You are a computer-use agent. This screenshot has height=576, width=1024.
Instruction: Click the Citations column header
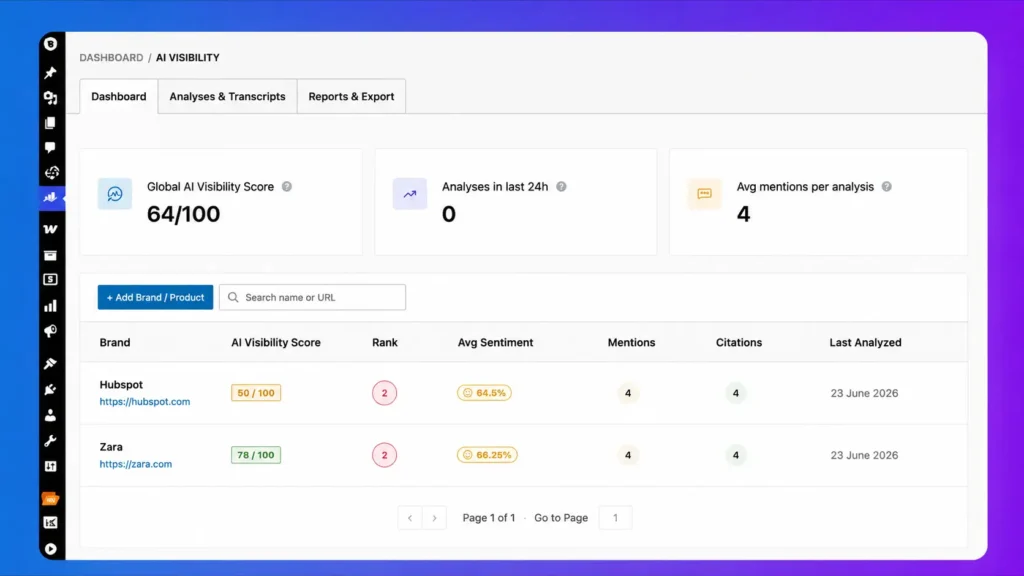tap(739, 342)
